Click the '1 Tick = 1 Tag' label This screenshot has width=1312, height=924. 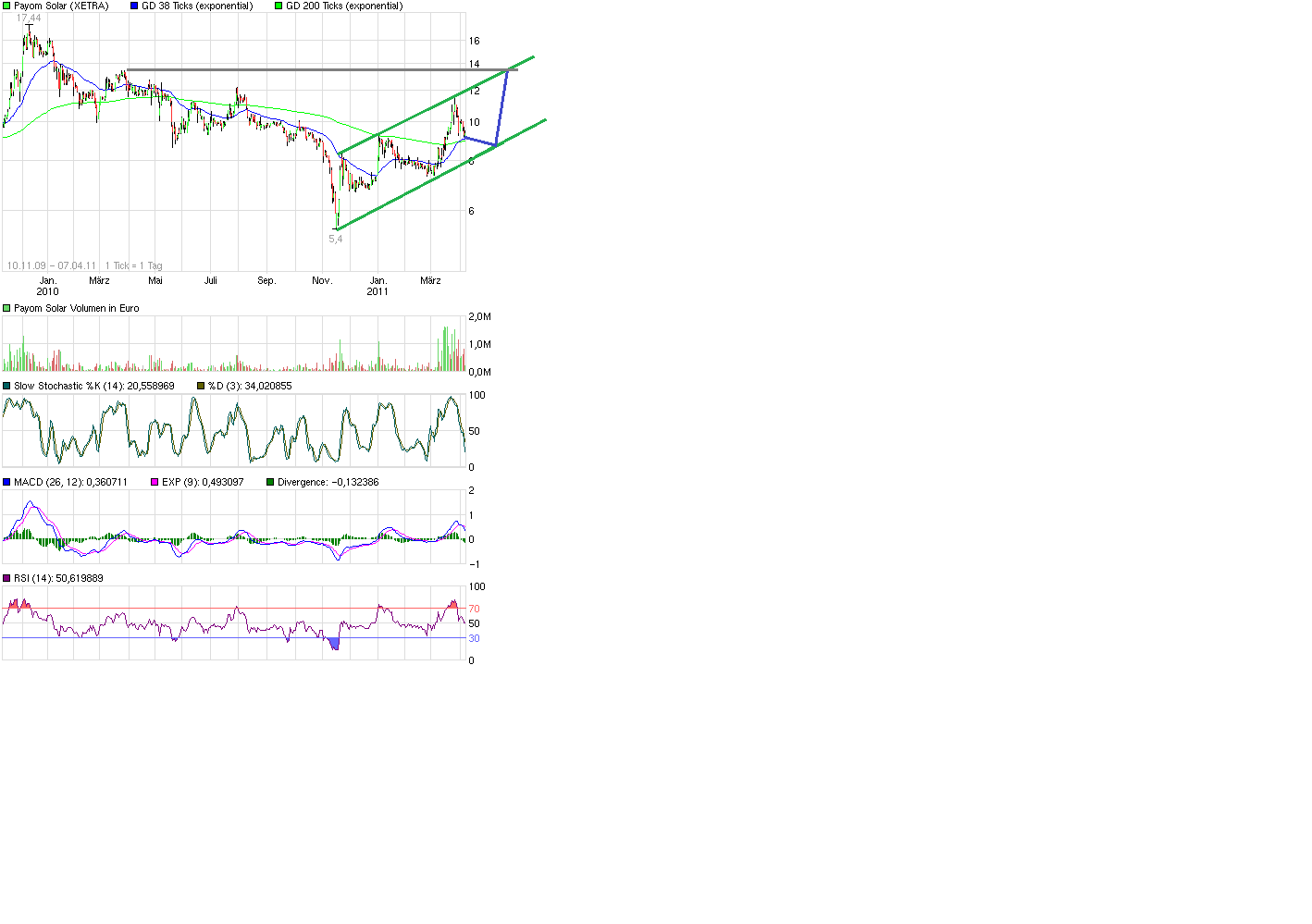[133, 265]
